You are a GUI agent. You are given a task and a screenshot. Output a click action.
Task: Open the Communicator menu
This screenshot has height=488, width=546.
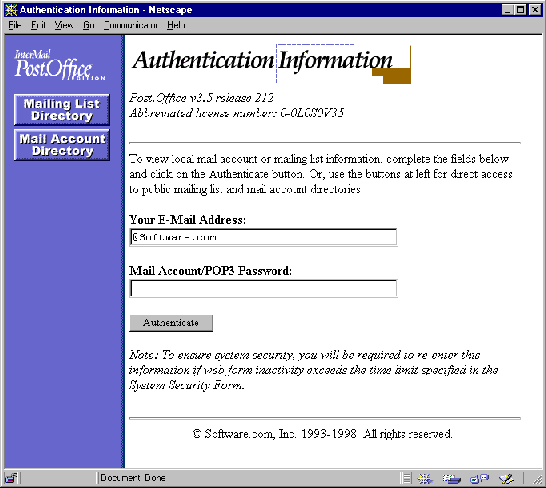(x=131, y=25)
